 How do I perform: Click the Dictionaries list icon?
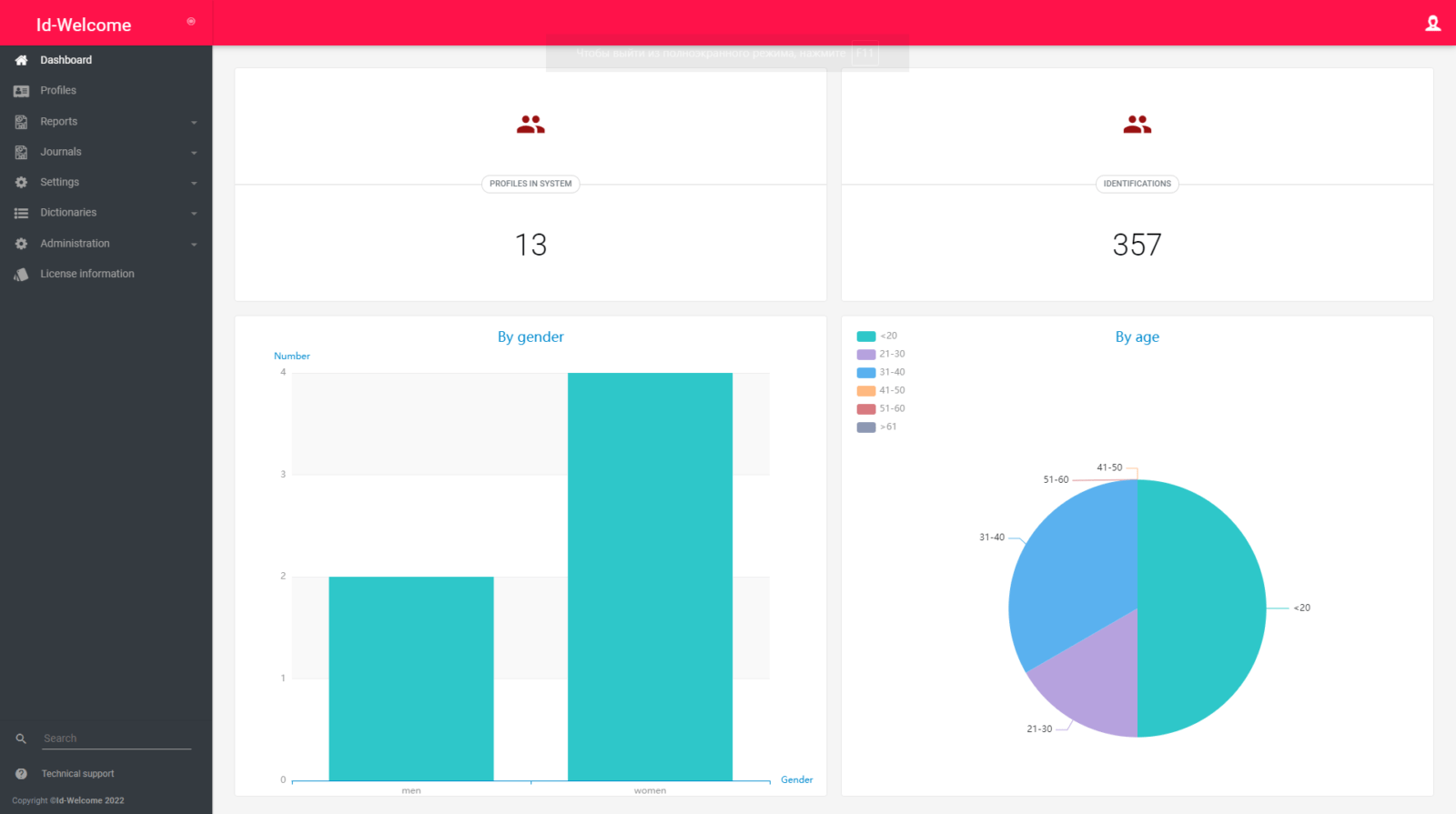(21, 213)
